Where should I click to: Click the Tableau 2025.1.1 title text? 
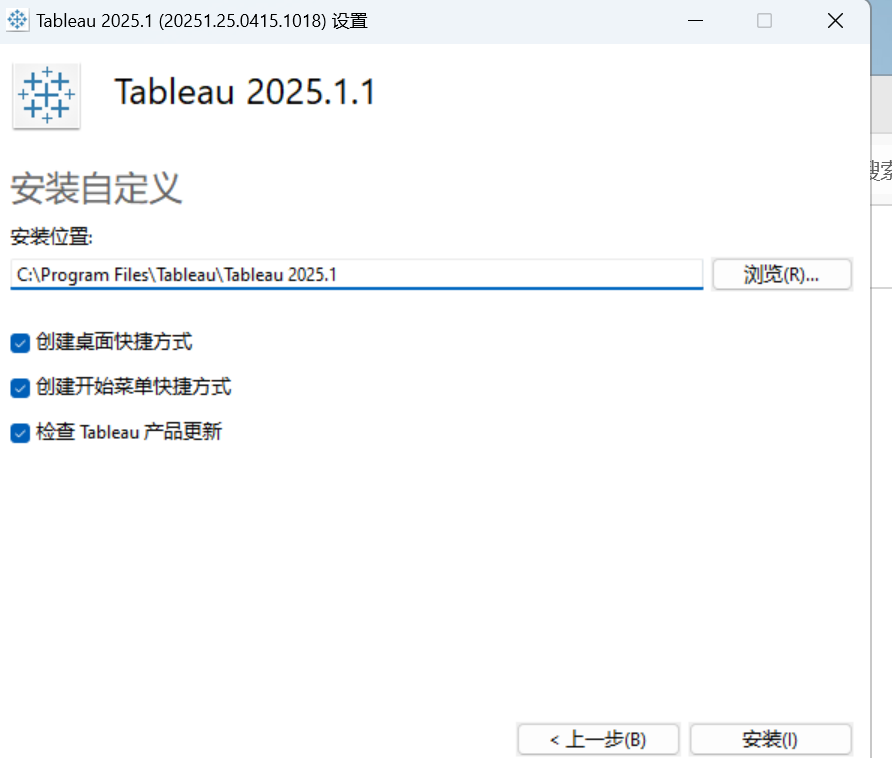(x=245, y=92)
